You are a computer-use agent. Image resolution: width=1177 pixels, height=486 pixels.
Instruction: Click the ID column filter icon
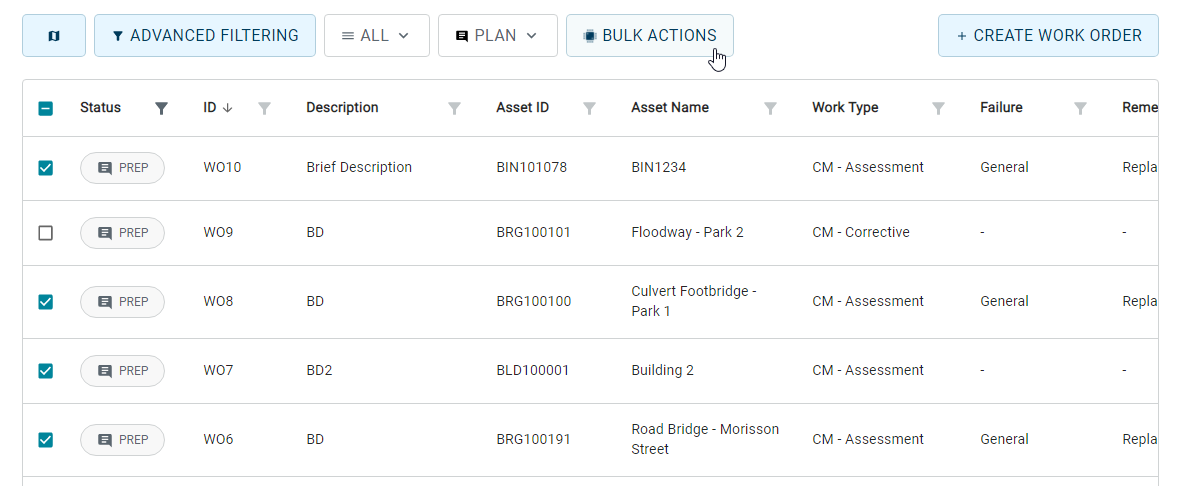[x=264, y=108]
